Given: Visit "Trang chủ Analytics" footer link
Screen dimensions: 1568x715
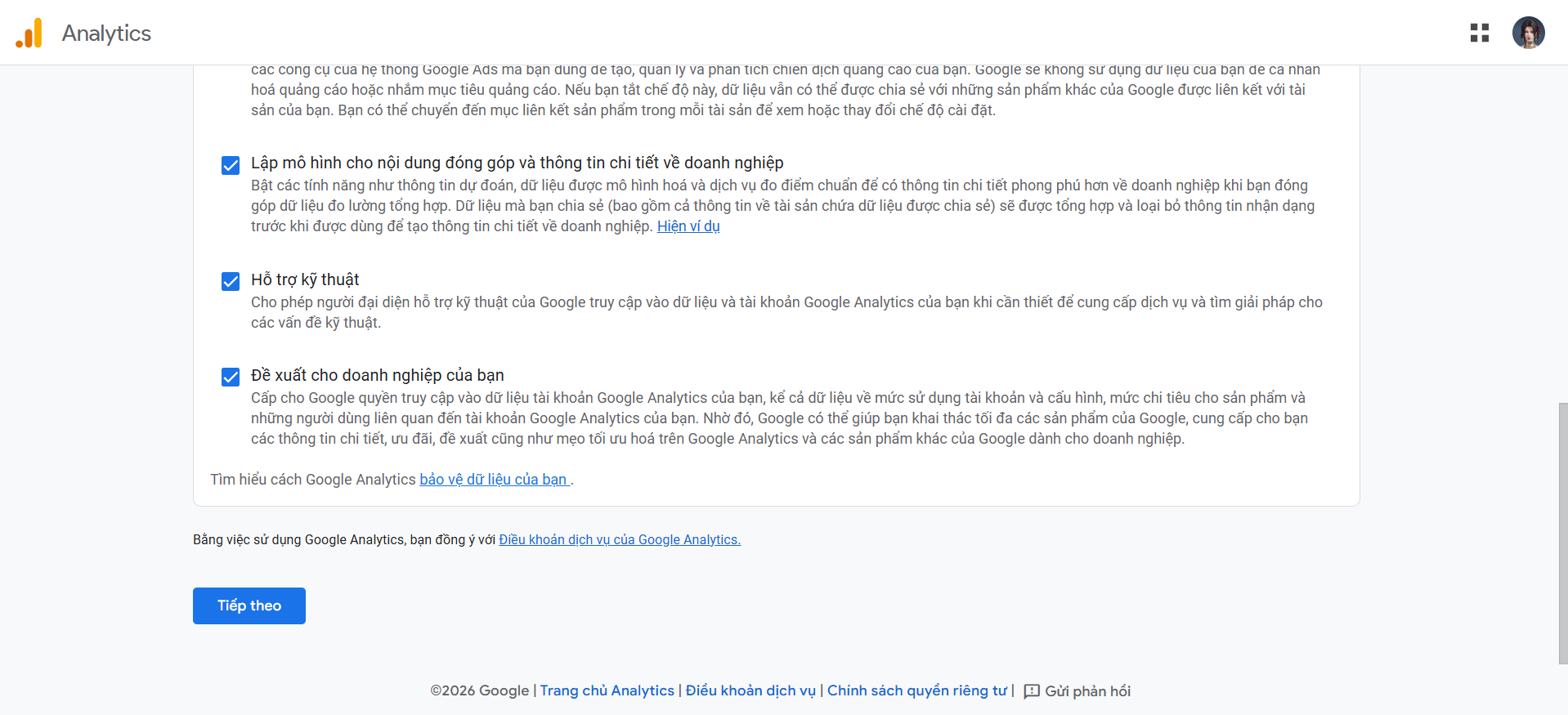Looking at the screenshot, I should pos(607,691).
